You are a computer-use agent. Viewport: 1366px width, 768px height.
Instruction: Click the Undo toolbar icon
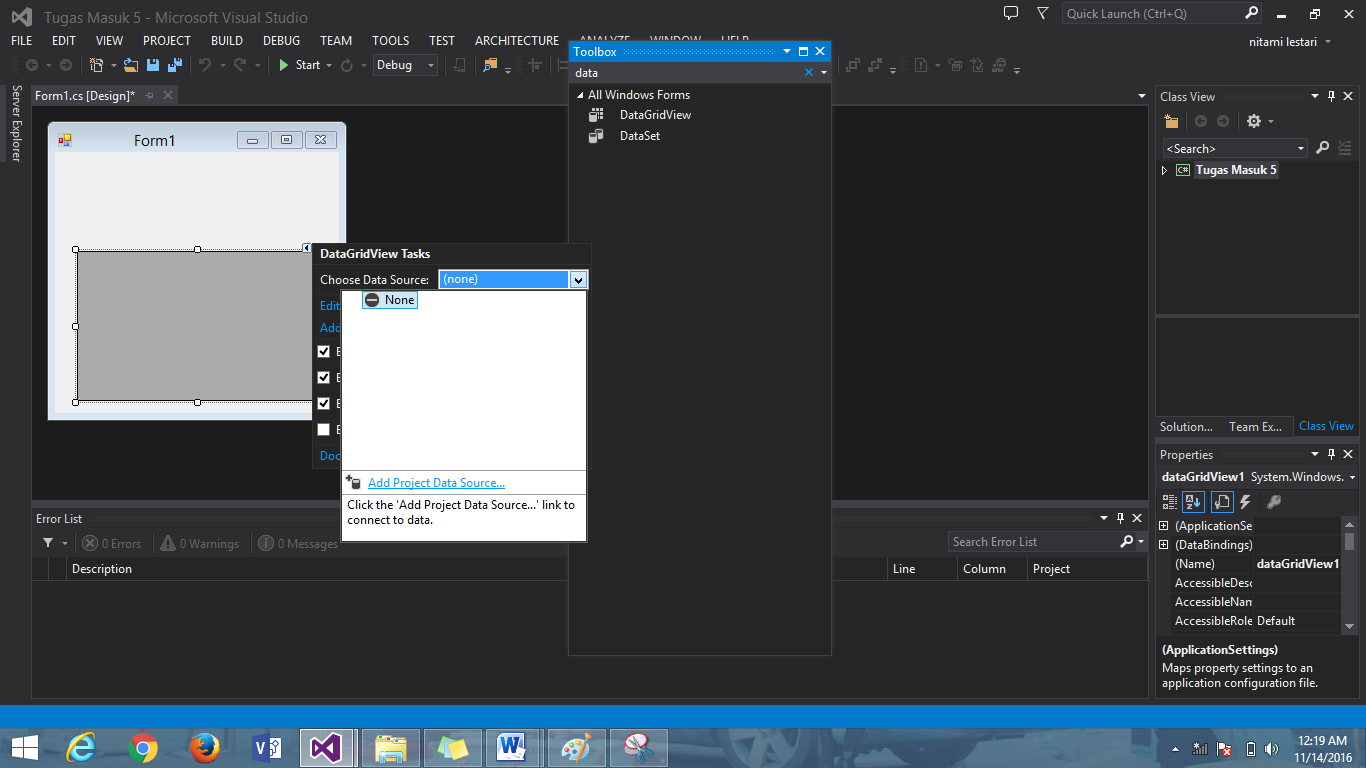tap(207, 63)
